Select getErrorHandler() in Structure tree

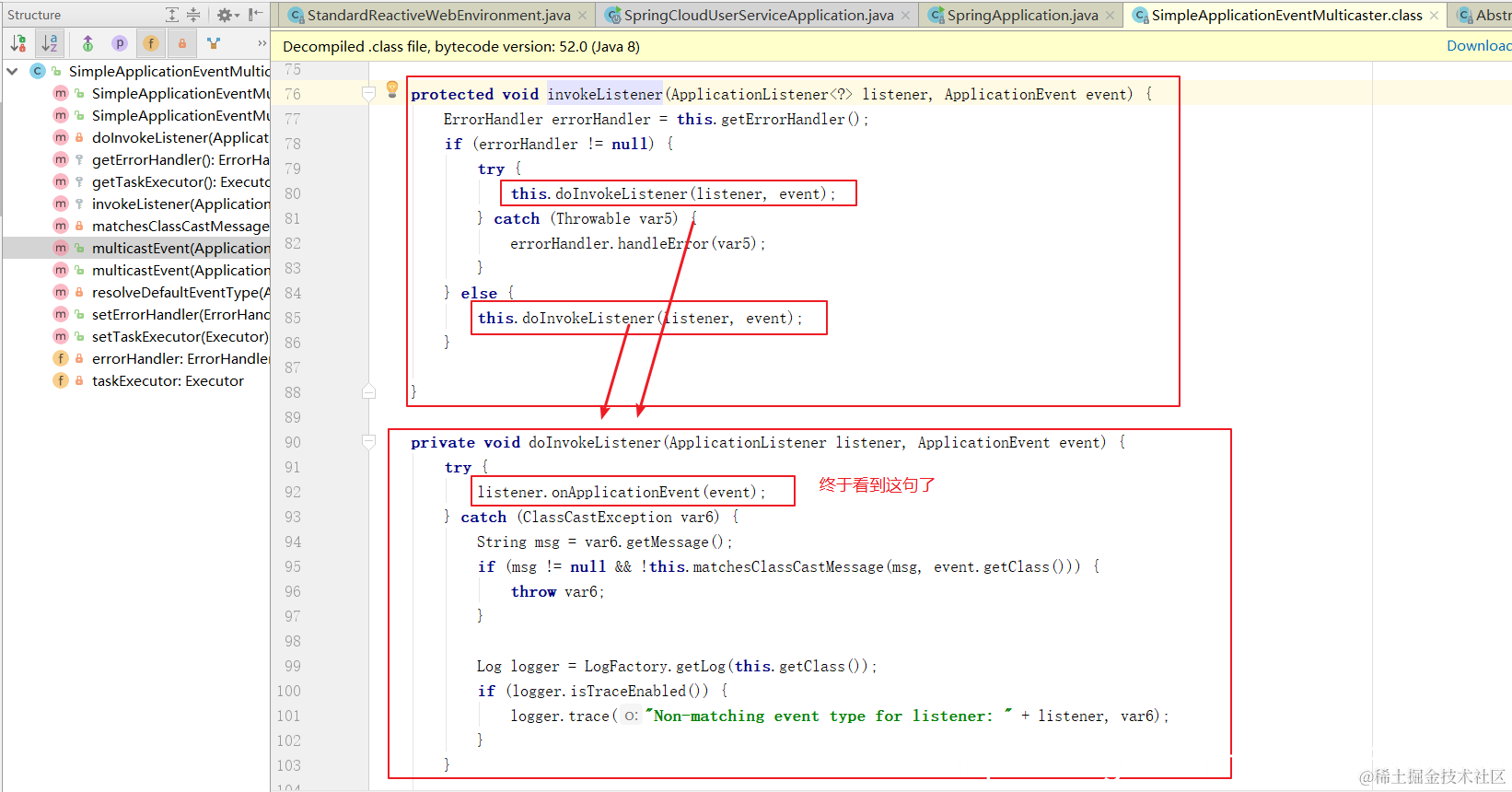[180, 159]
